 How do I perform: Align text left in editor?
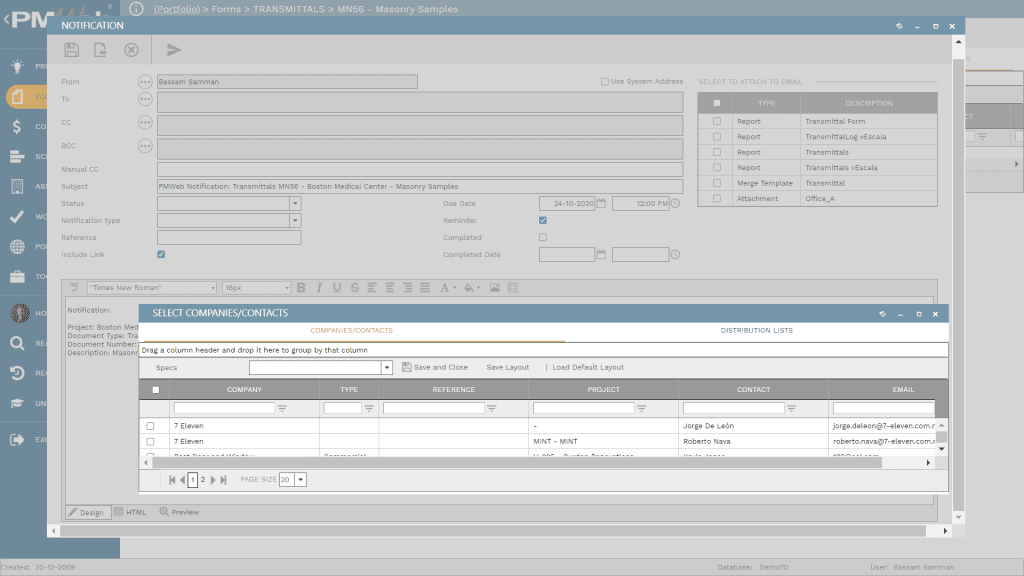click(372, 287)
